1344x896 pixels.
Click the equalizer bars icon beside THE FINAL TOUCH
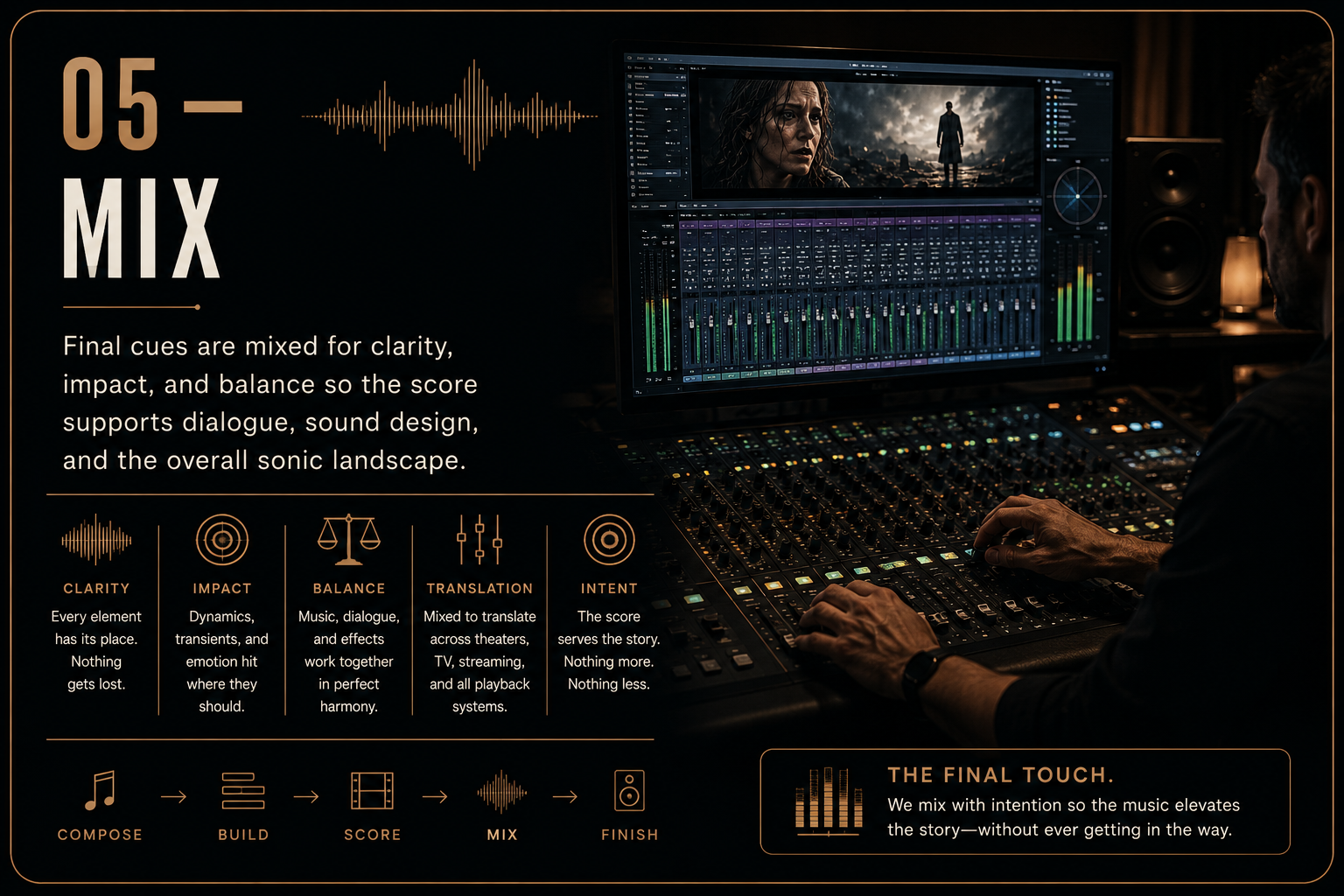tap(828, 801)
